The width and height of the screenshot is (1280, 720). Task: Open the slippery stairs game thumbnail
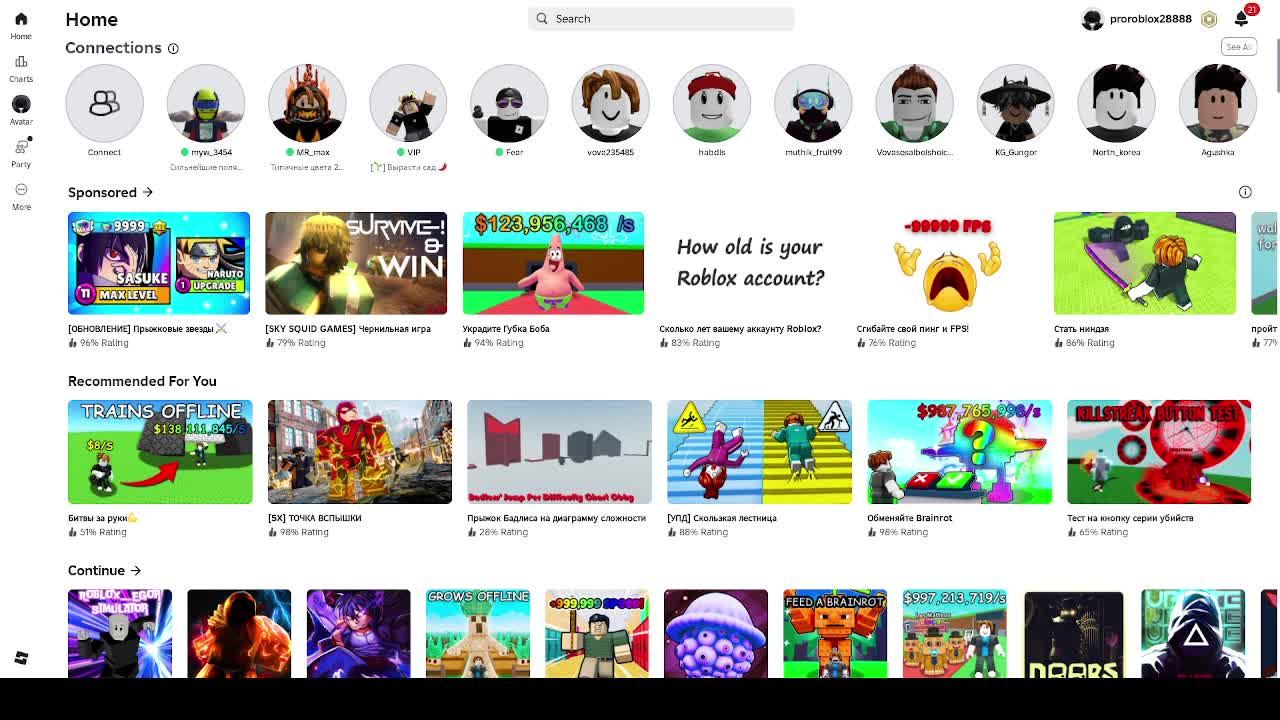[759, 452]
